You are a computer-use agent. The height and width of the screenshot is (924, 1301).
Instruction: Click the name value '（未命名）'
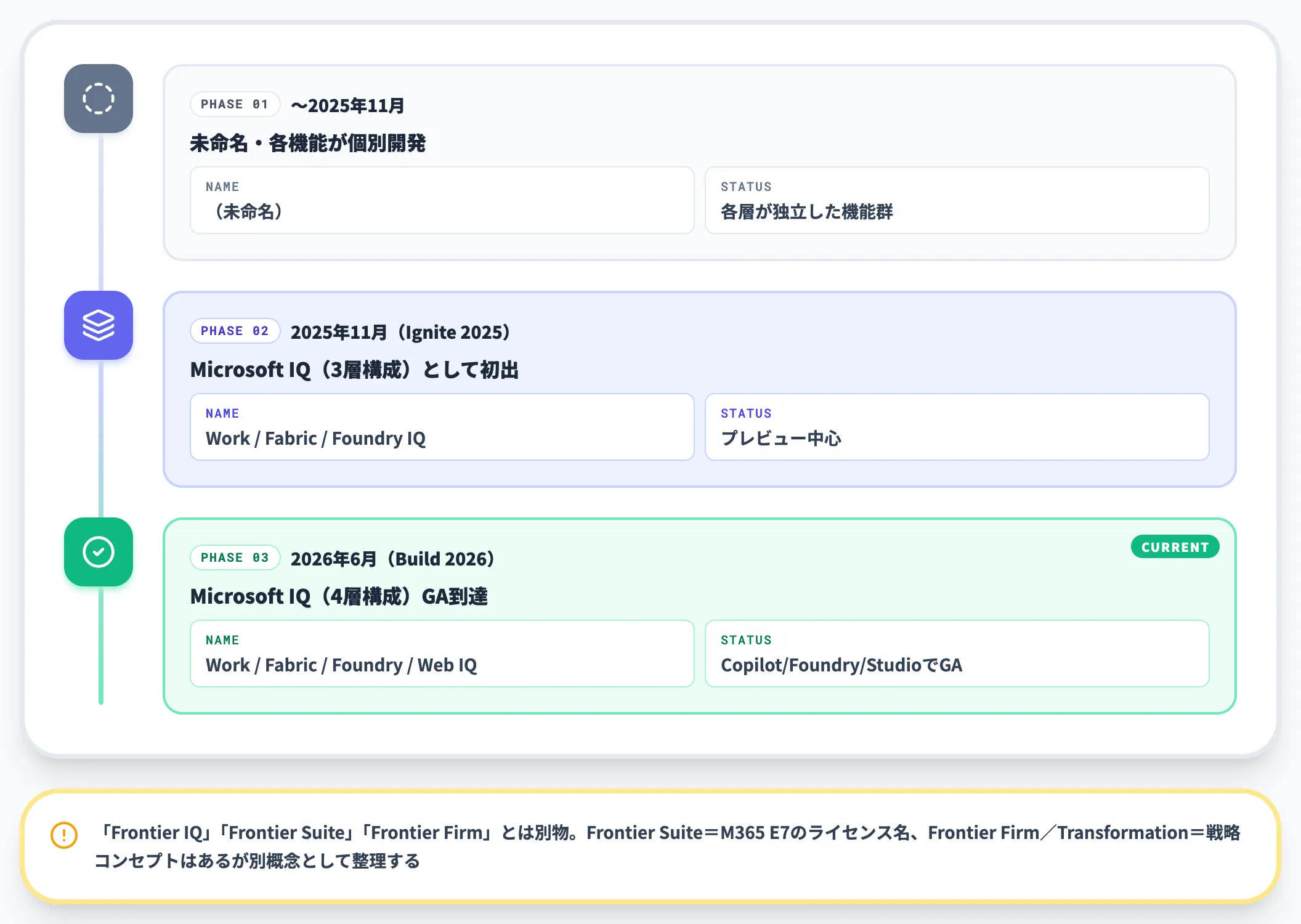click(248, 212)
